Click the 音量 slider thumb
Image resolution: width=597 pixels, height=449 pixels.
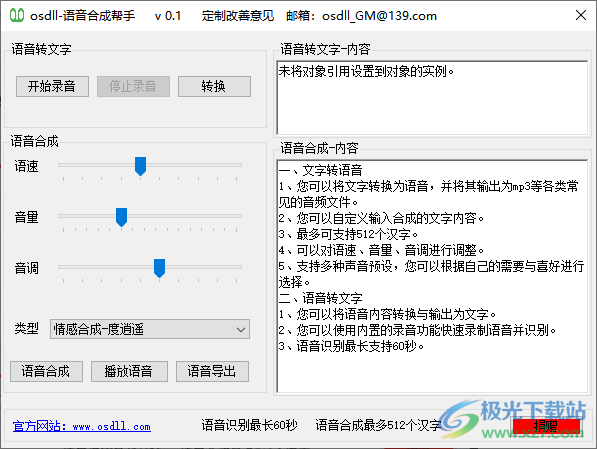click(121, 217)
